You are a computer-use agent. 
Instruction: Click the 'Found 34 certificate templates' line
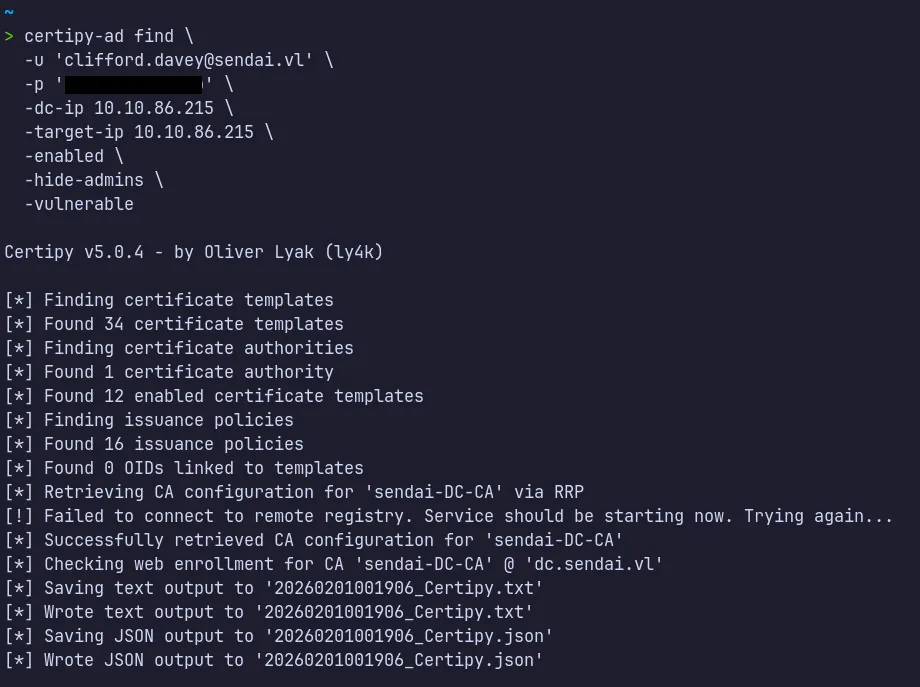[x=193, y=324]
